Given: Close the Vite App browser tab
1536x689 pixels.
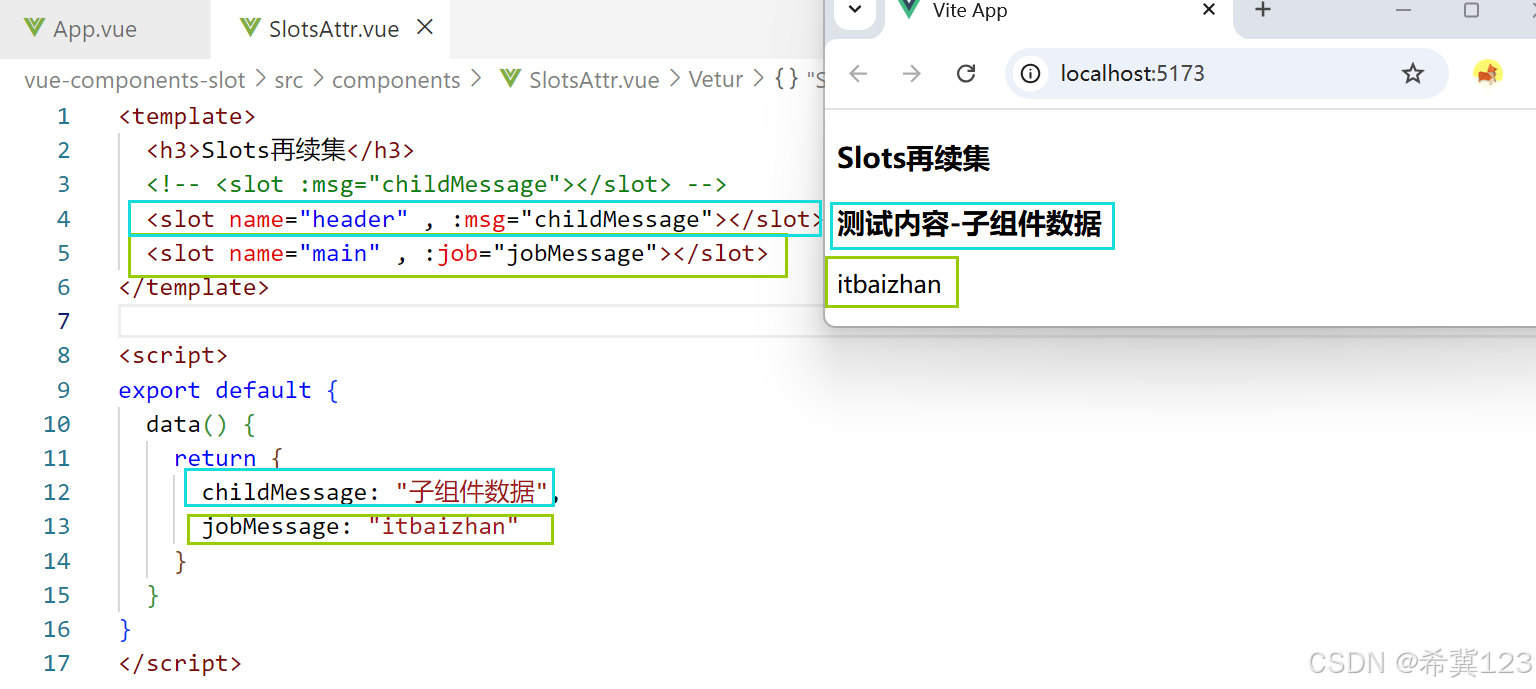Looking at the screenshot, I should (x=1208, y=10).
